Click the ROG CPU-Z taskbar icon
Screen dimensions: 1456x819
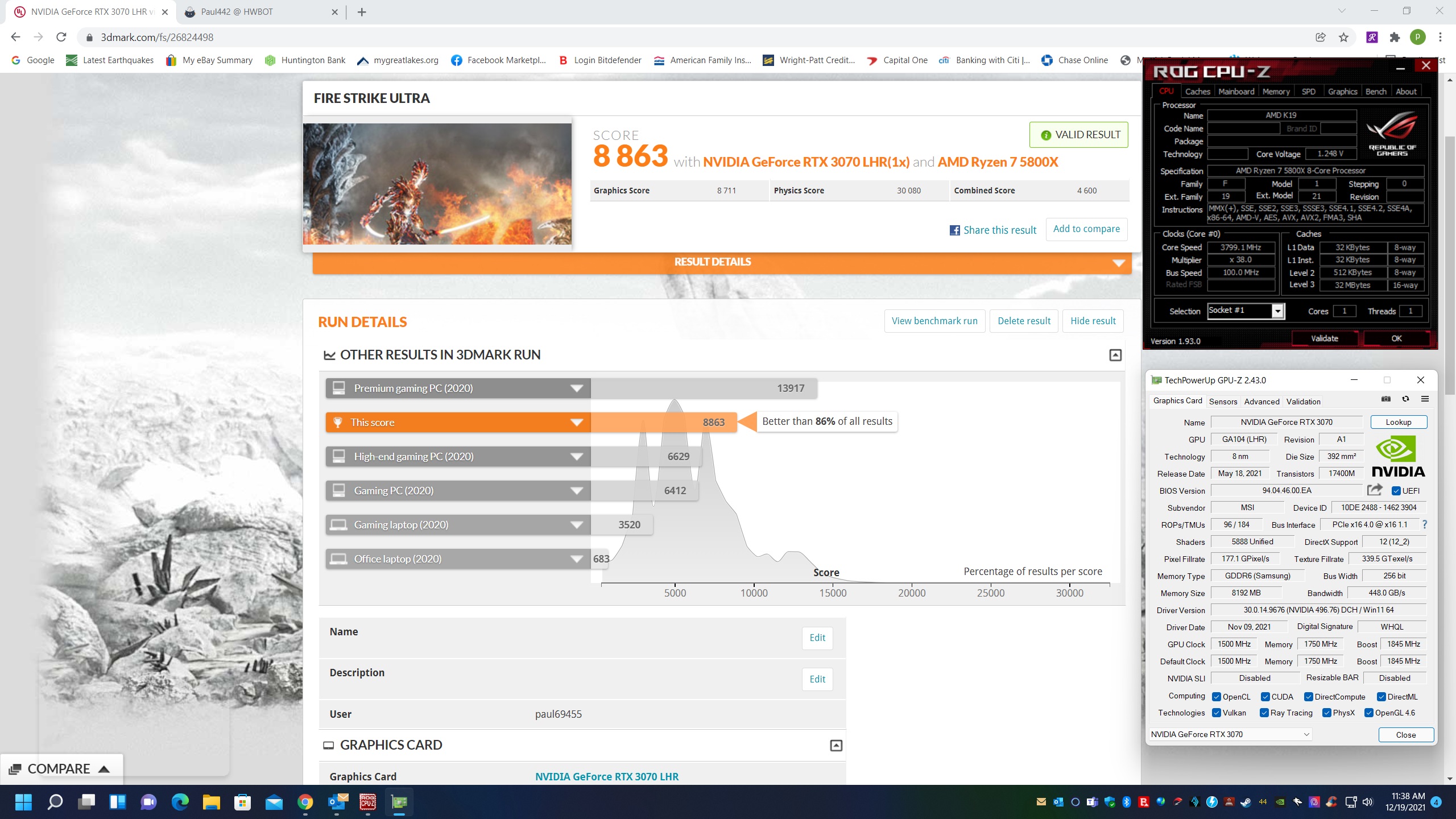pos(368,803)
